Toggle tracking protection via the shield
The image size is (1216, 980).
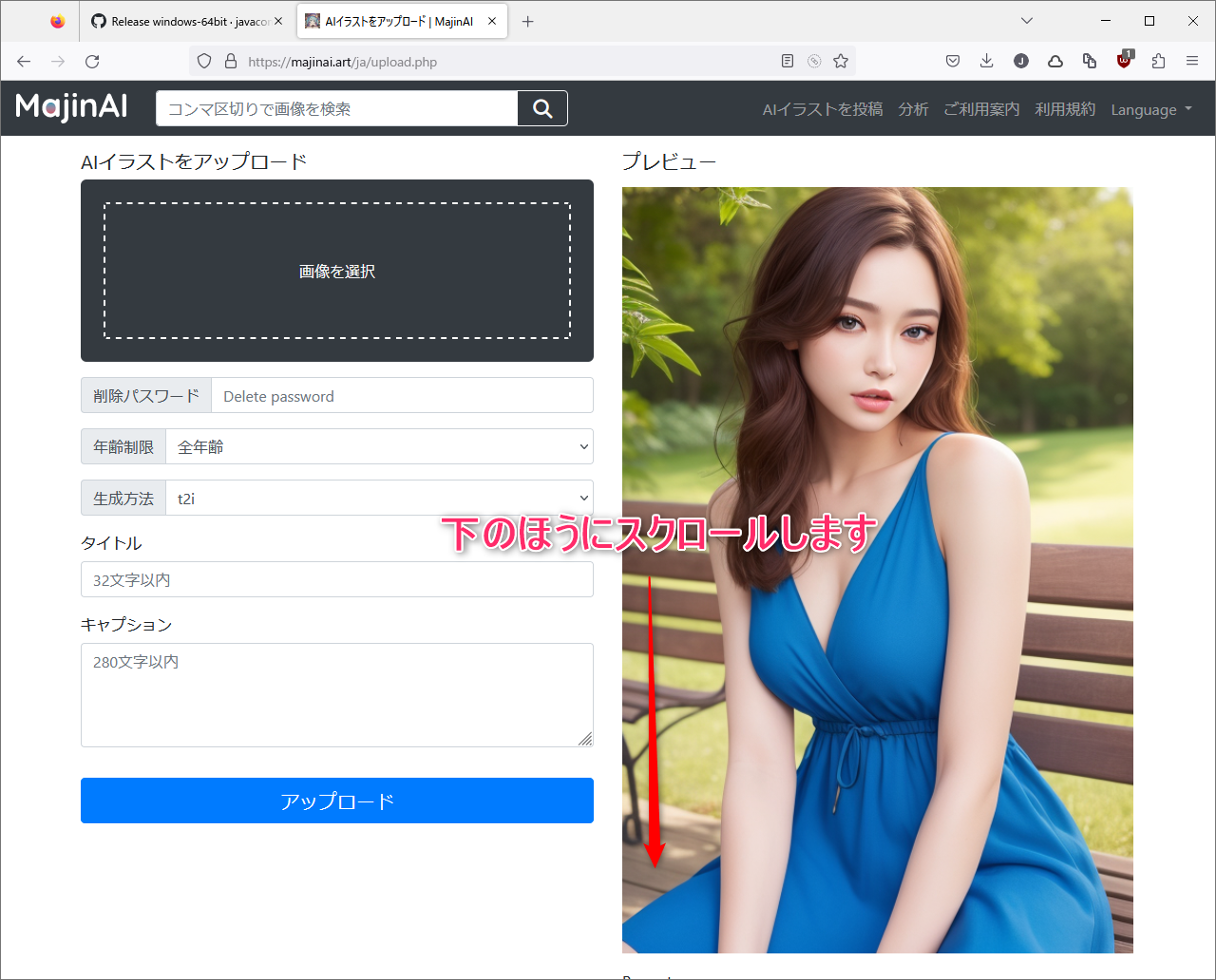pos(204,61)
